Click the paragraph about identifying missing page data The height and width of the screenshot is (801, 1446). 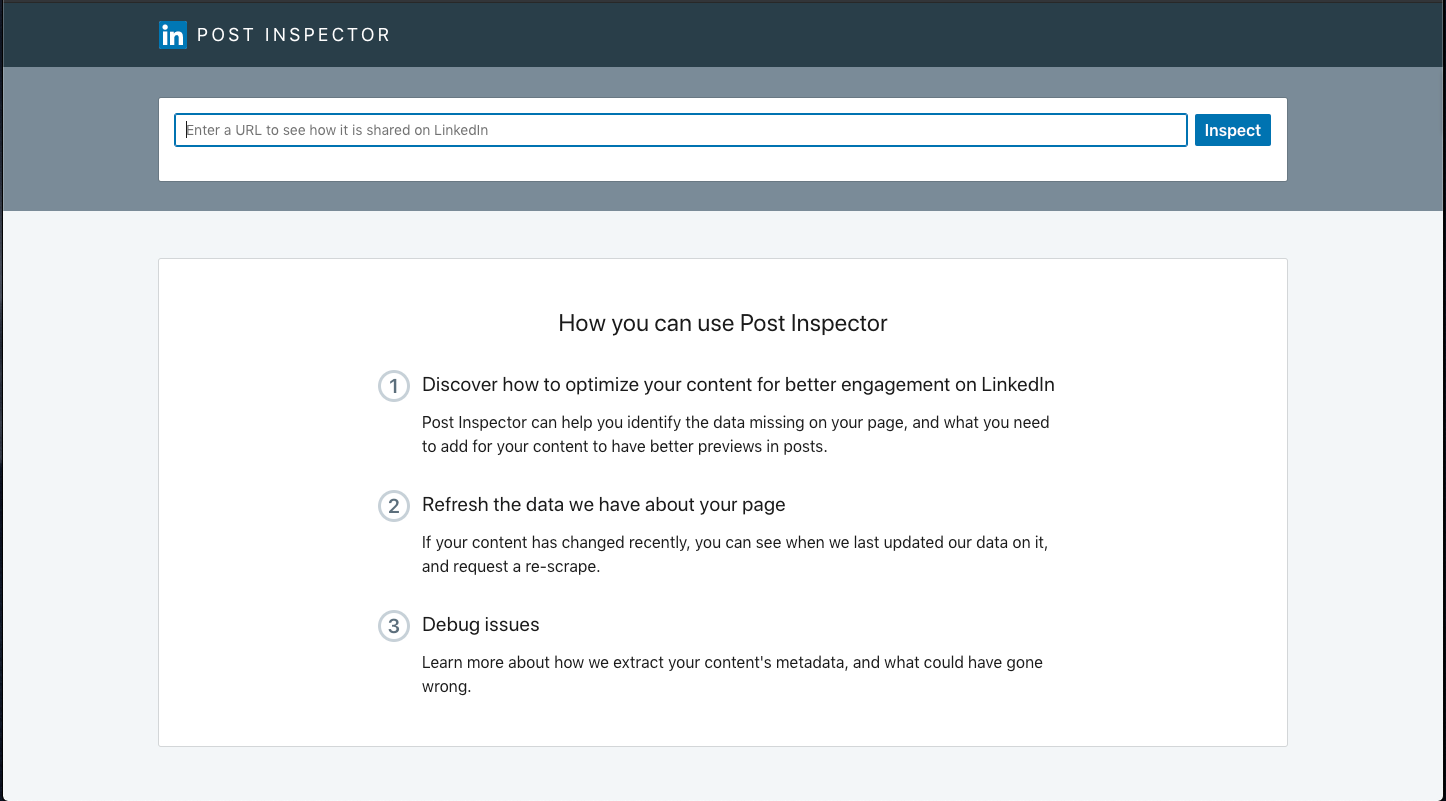click(735, 434)
